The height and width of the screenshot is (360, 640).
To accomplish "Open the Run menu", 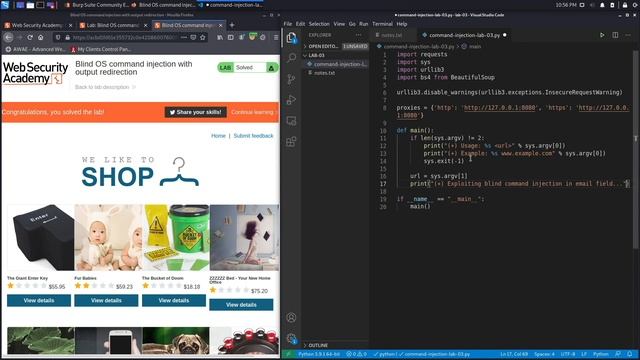I will point(363,24).
